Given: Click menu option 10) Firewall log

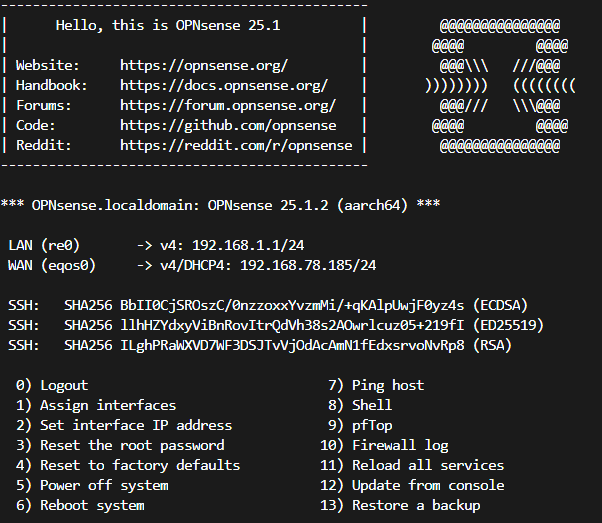Looking at the screenshot, I should click(384, 445).
